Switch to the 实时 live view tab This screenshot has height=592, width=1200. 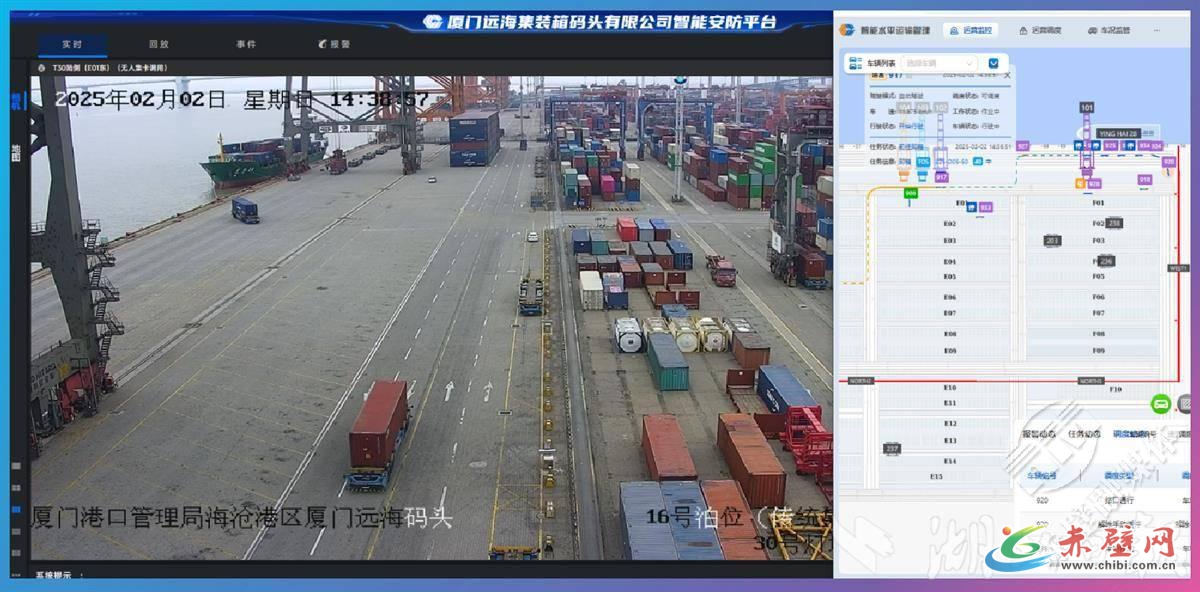(x=72, y=44)
